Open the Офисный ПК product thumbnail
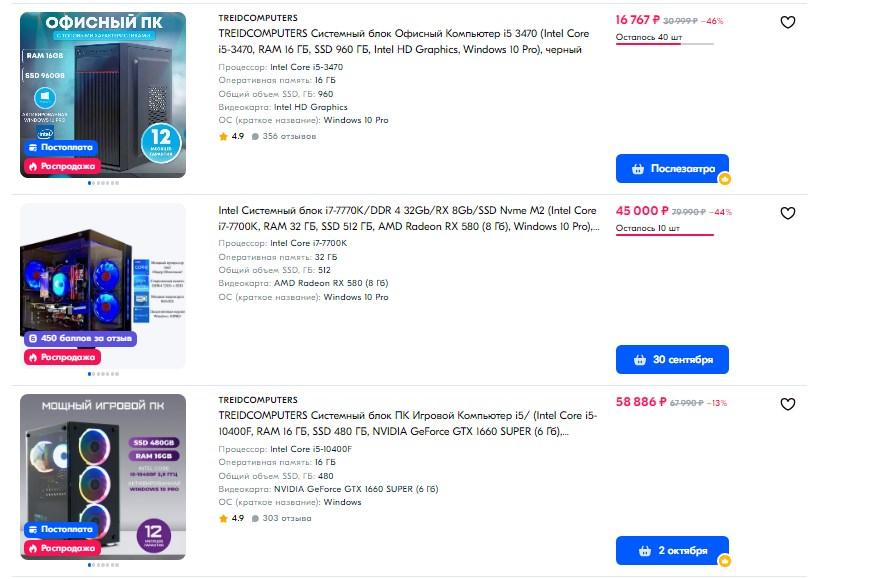 [103, 95]
